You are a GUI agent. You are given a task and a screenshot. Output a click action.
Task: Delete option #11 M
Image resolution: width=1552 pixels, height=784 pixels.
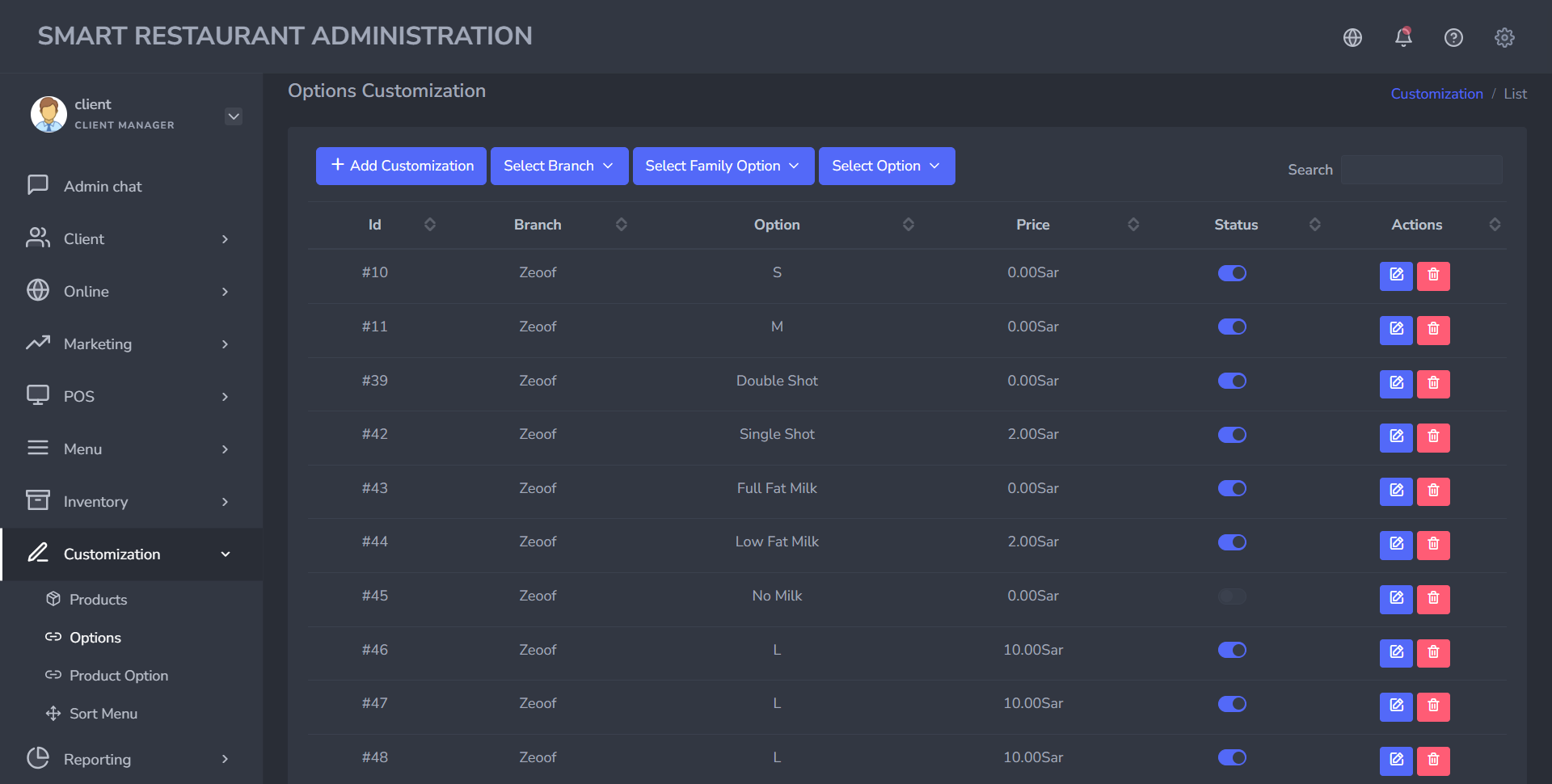1433,330
